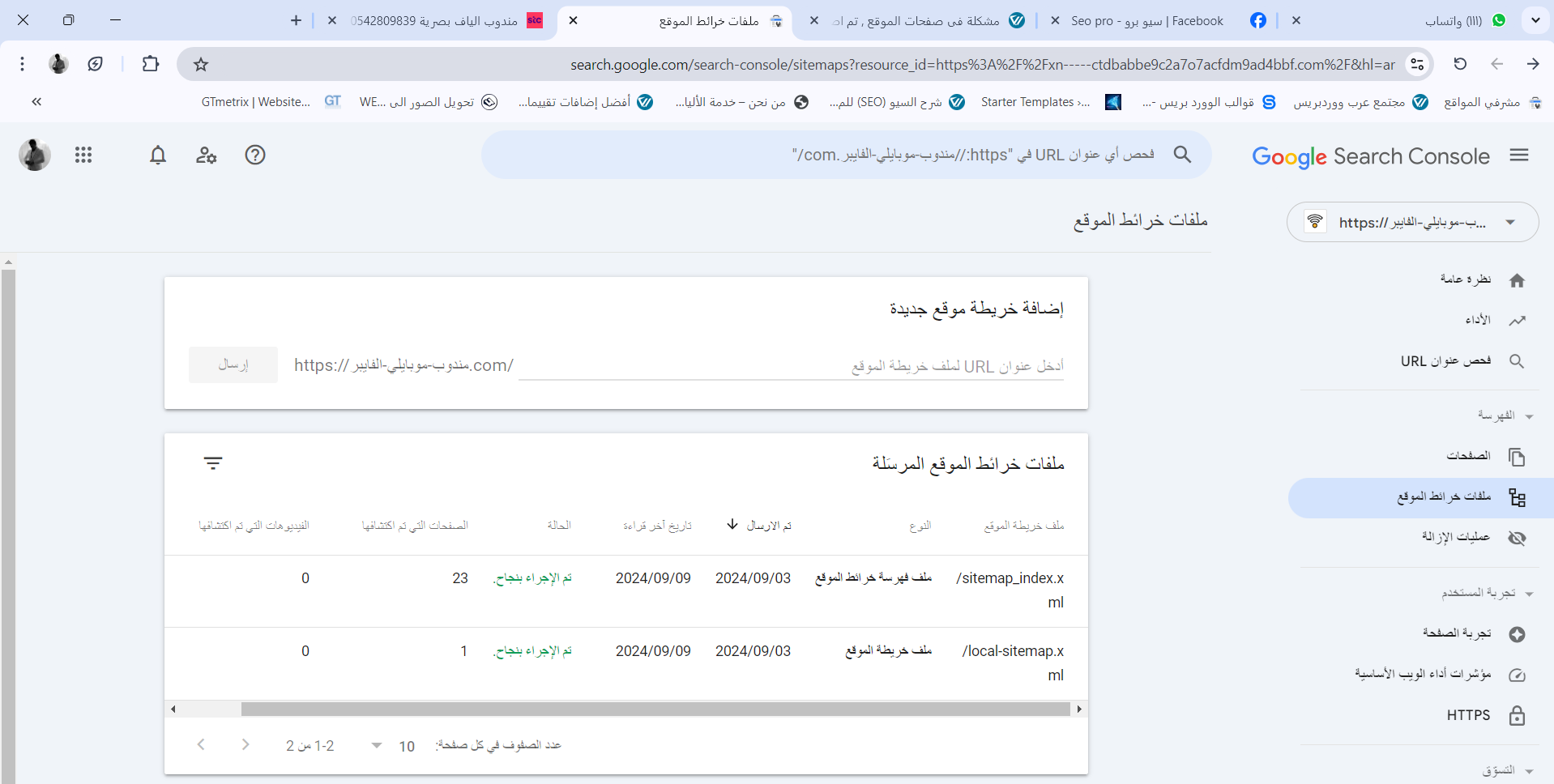Open notifications bell in Search Console
Screen dimensions: 1554x784
[x=158, y=155]
